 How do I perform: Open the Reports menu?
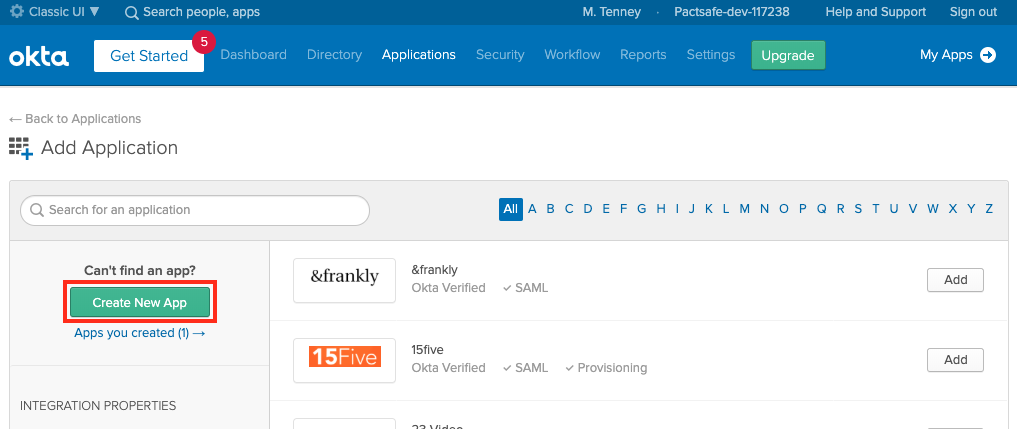coord(643,55)
